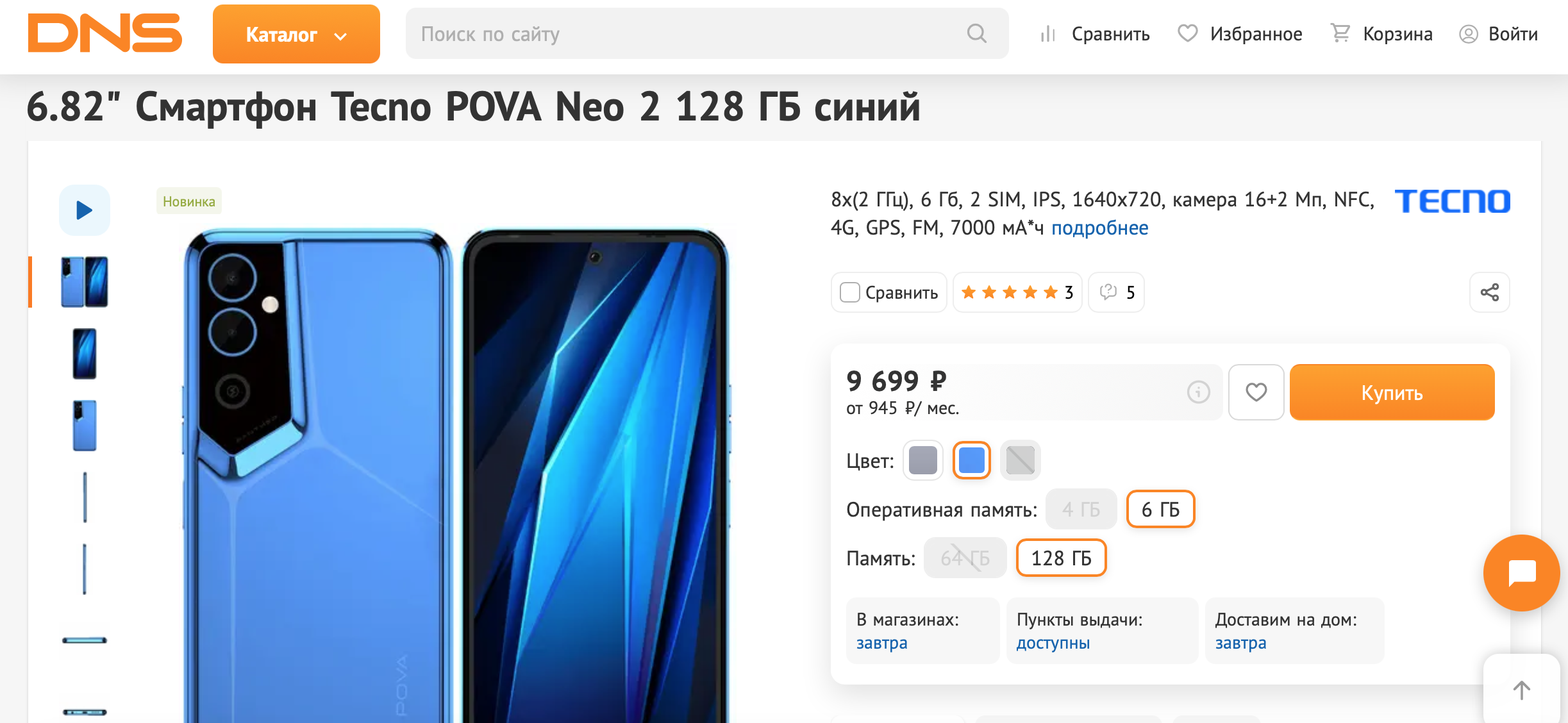Click the price info icon
1568x723 pixels.
click(1198, 392)
